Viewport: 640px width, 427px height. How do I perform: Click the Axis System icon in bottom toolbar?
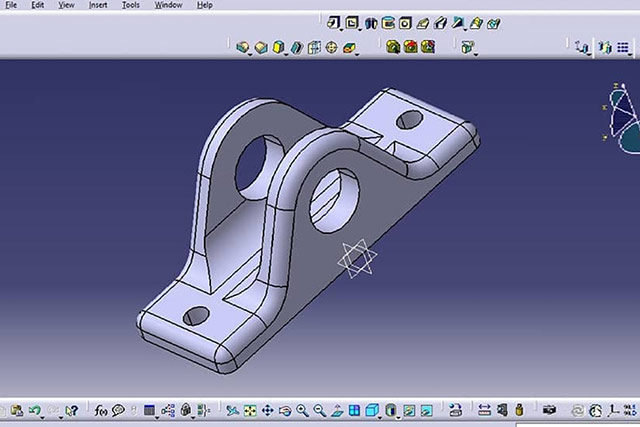(x=613, y=410)
